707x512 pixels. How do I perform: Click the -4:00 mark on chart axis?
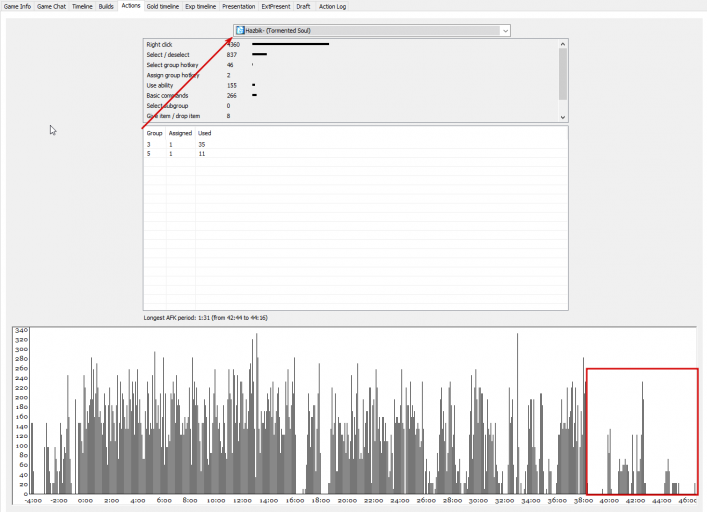tap(33, 500)
